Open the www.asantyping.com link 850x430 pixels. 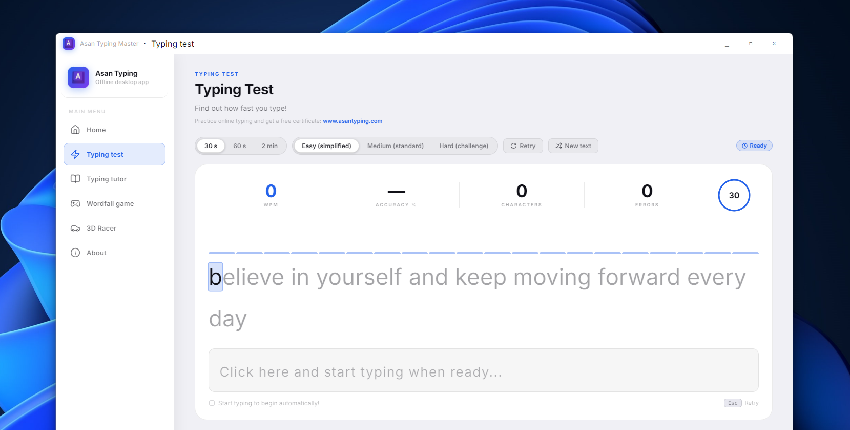pyautogui.click(x=352, y=121)
